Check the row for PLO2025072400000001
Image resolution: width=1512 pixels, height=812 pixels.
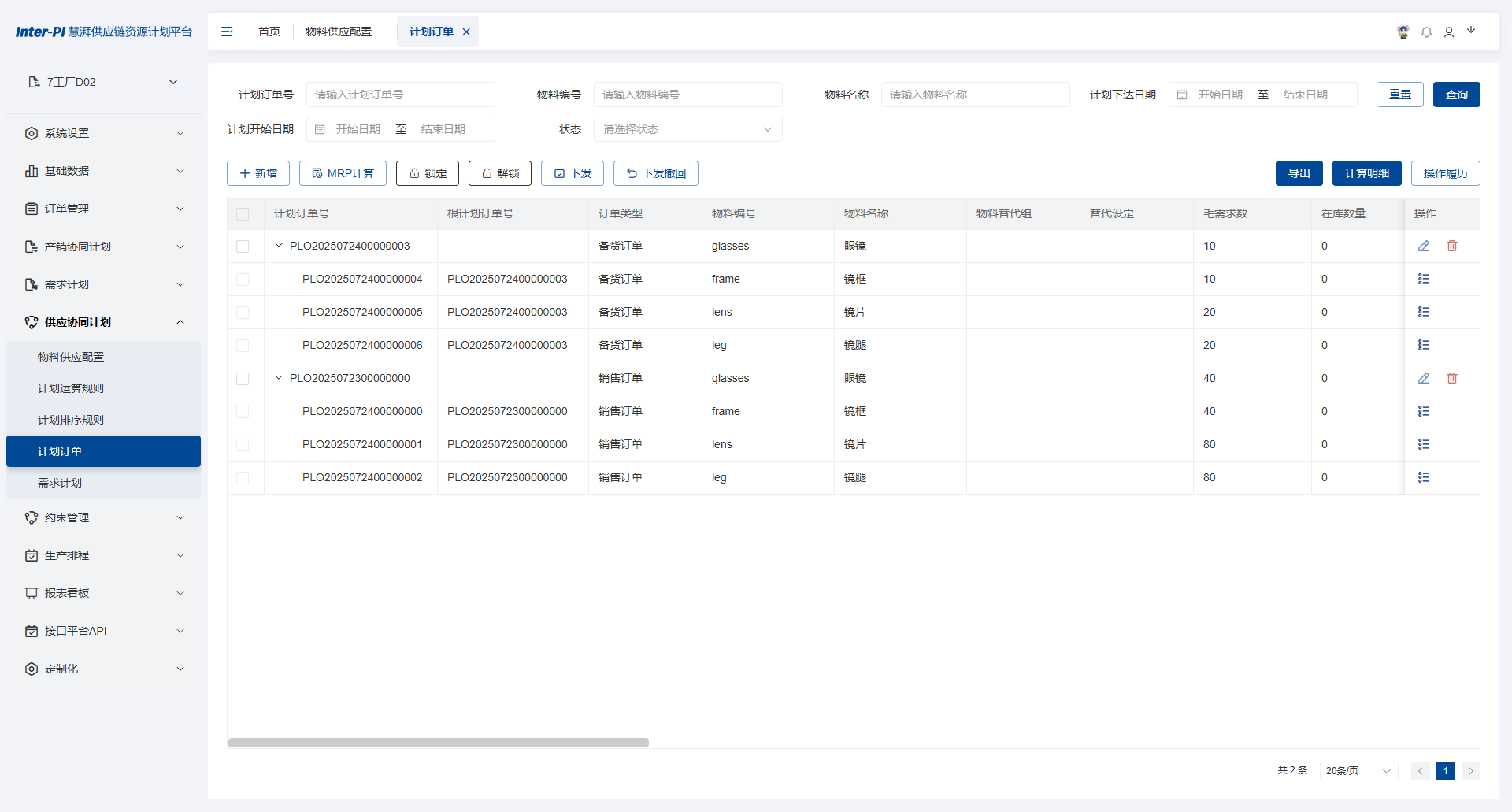click(243, 445)
